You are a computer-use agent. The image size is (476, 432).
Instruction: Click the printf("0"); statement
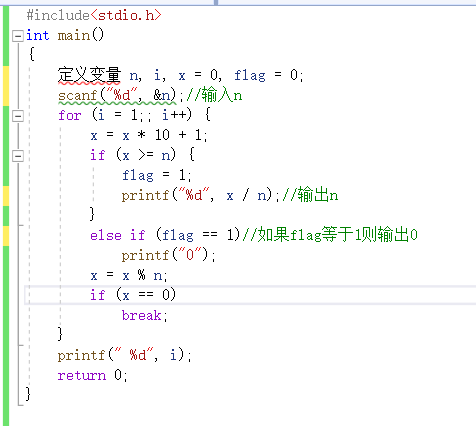(168, 256)
